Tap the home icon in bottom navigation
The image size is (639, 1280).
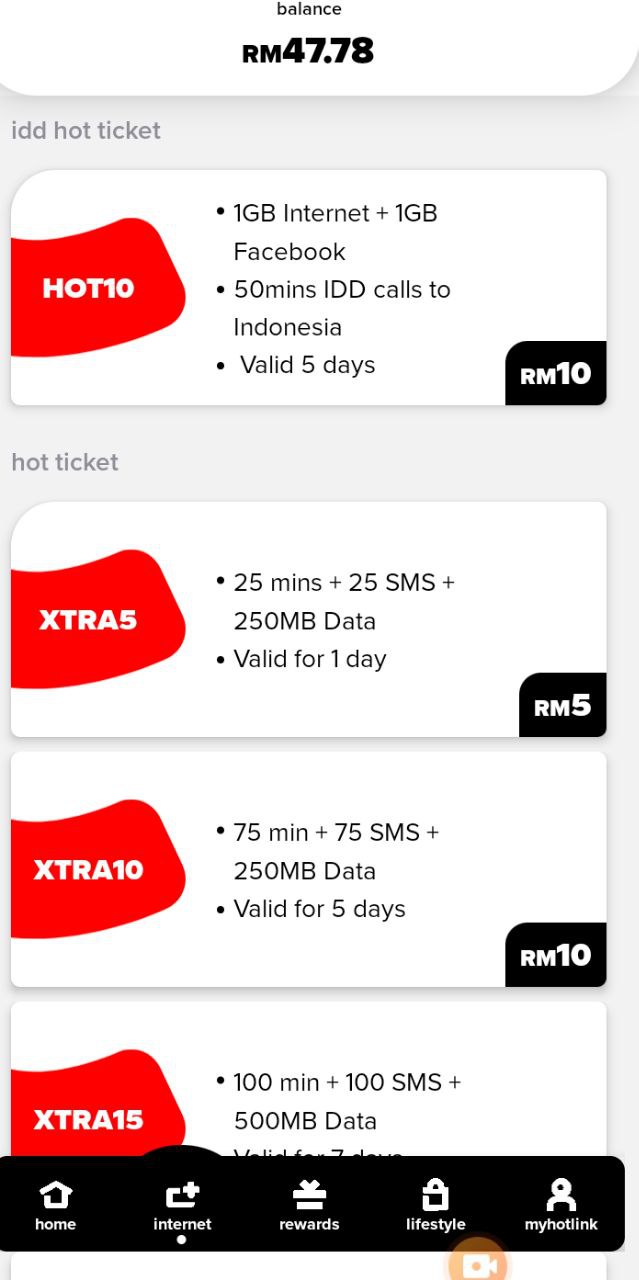pyautogui.click(x=55, y=1195)
